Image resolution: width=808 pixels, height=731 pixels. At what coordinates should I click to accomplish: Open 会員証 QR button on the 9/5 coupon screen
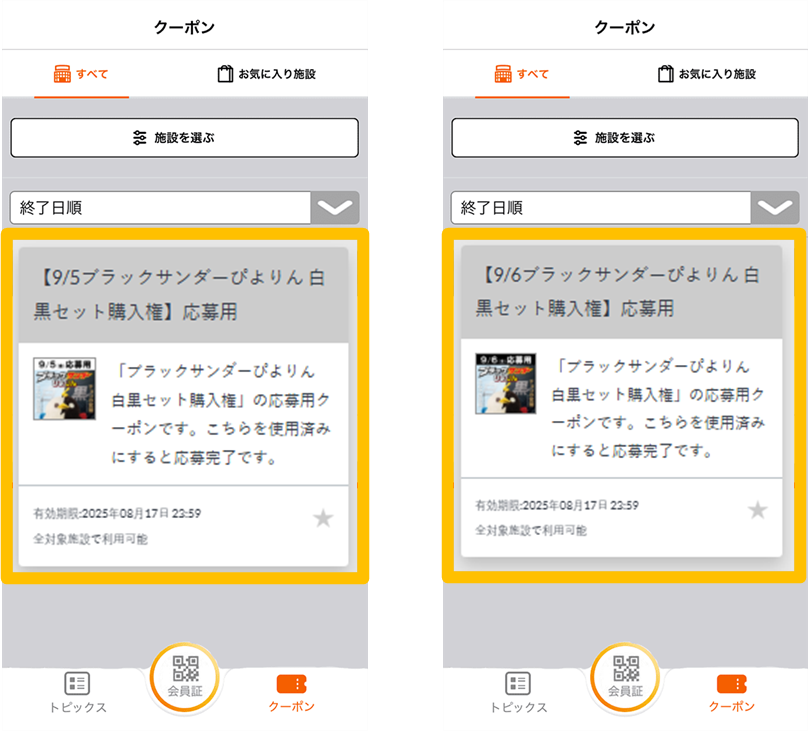[185, 677]
